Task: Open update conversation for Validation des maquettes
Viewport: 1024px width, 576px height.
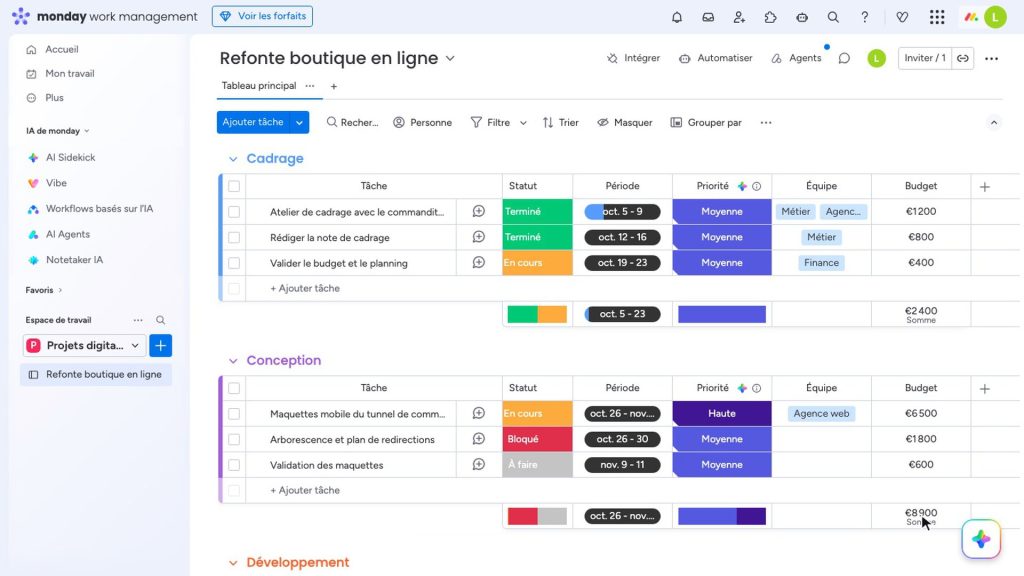Action: (x=479, y=464)
